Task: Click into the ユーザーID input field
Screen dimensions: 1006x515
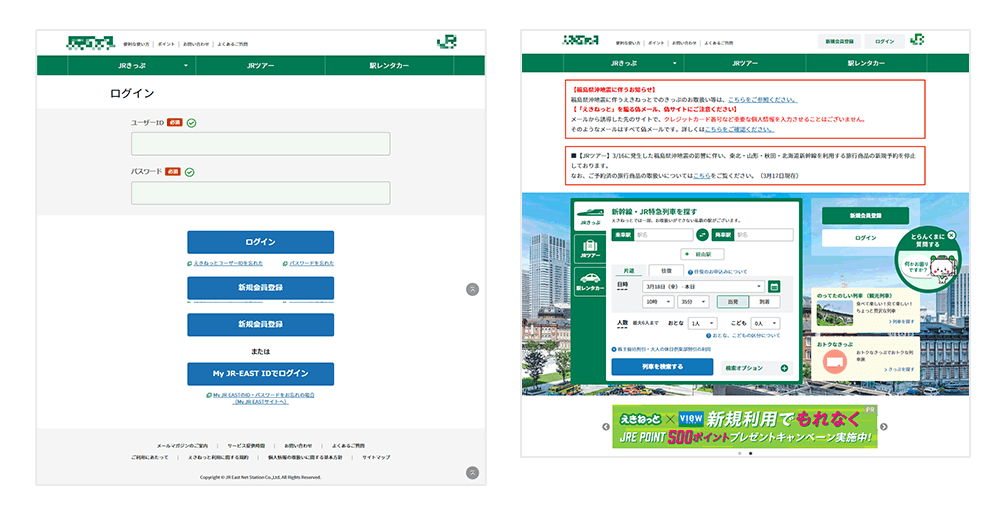Action: (x=260, y=144)
